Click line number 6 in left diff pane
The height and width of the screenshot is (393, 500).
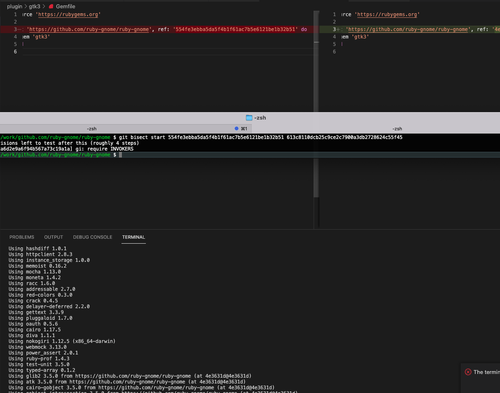pos(15,51)
